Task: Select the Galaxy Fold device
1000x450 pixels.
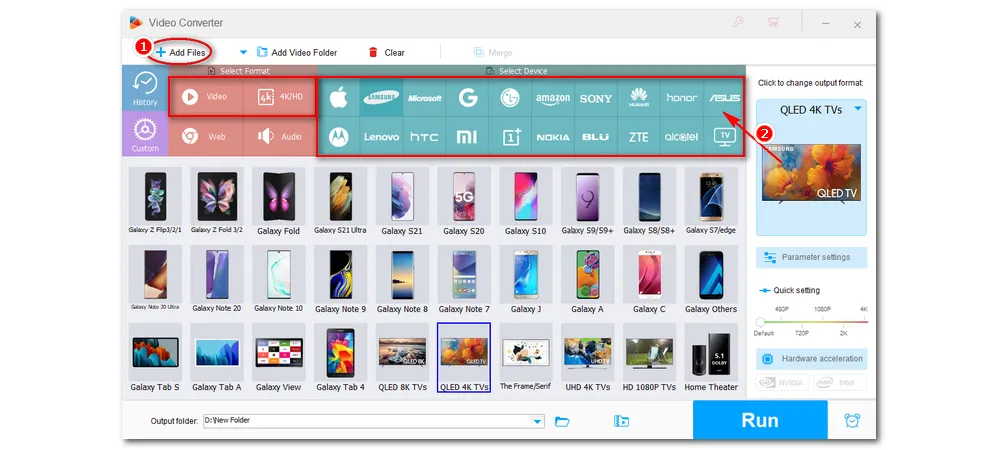Action: pos(279,201)
